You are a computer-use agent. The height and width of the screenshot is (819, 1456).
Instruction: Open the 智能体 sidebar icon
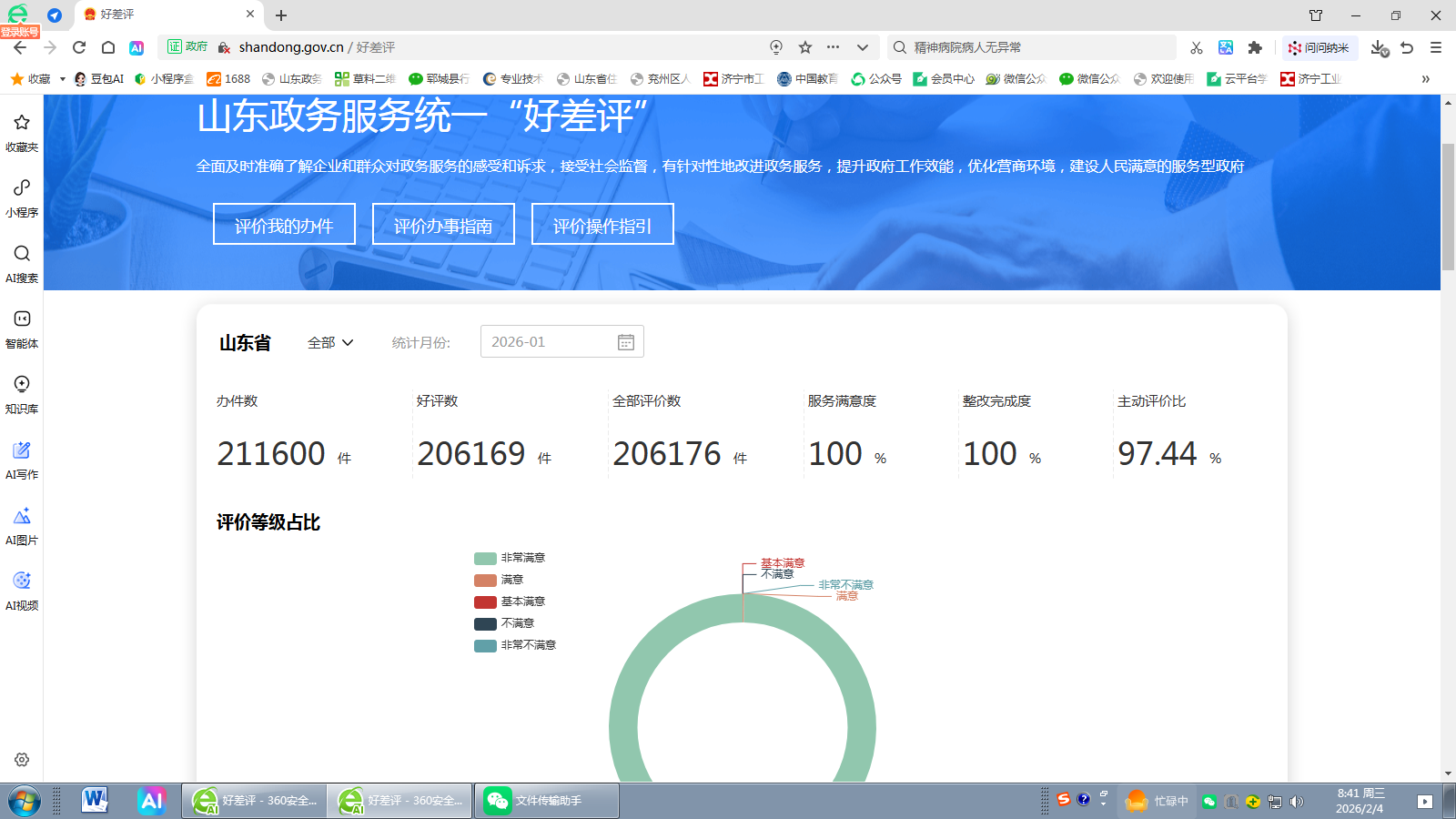(x=22, y=328)
